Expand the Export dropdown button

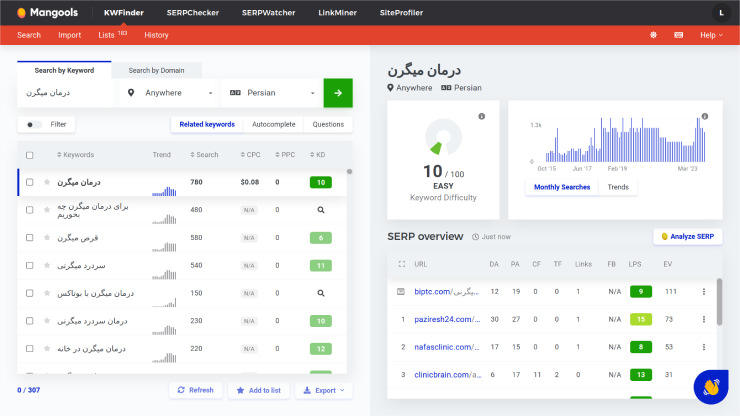pyautogui.click(x=323, y=390)
